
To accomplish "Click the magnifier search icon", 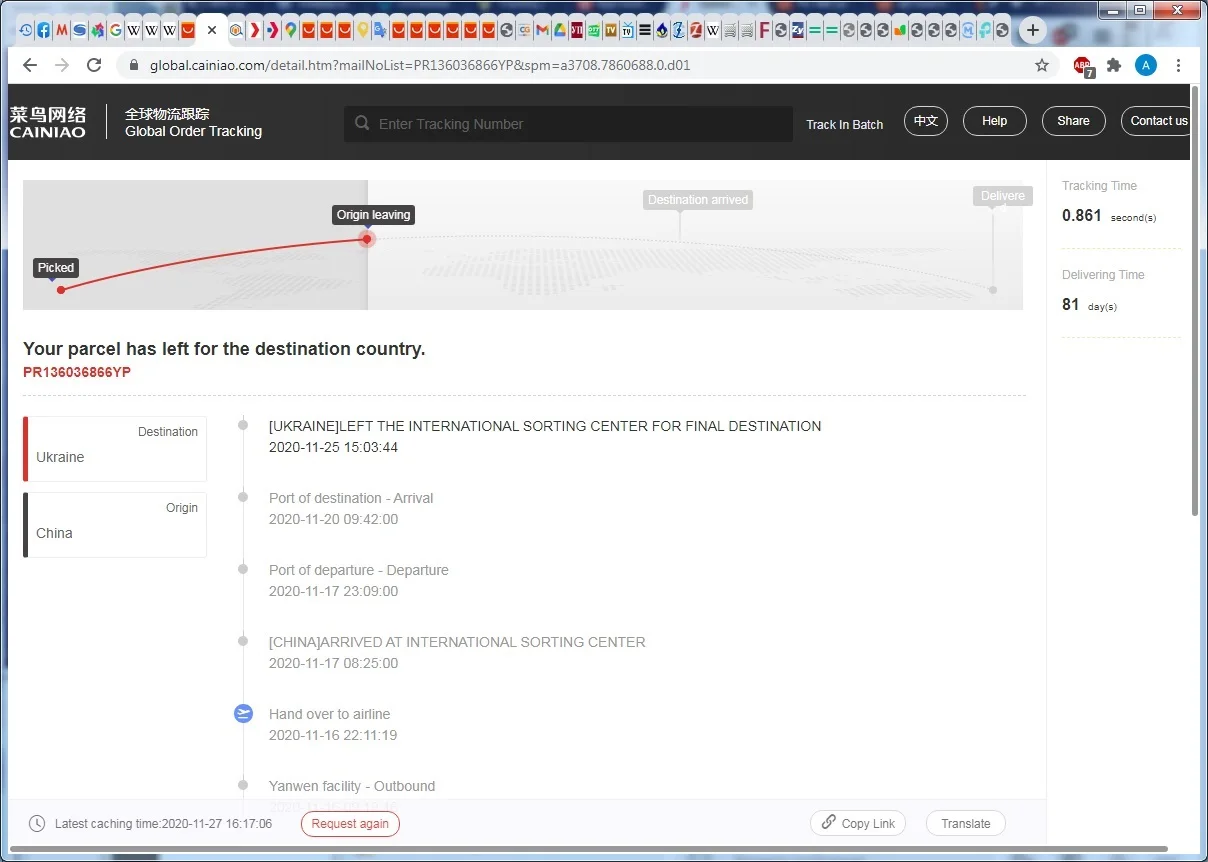I will tap(362, 124).
